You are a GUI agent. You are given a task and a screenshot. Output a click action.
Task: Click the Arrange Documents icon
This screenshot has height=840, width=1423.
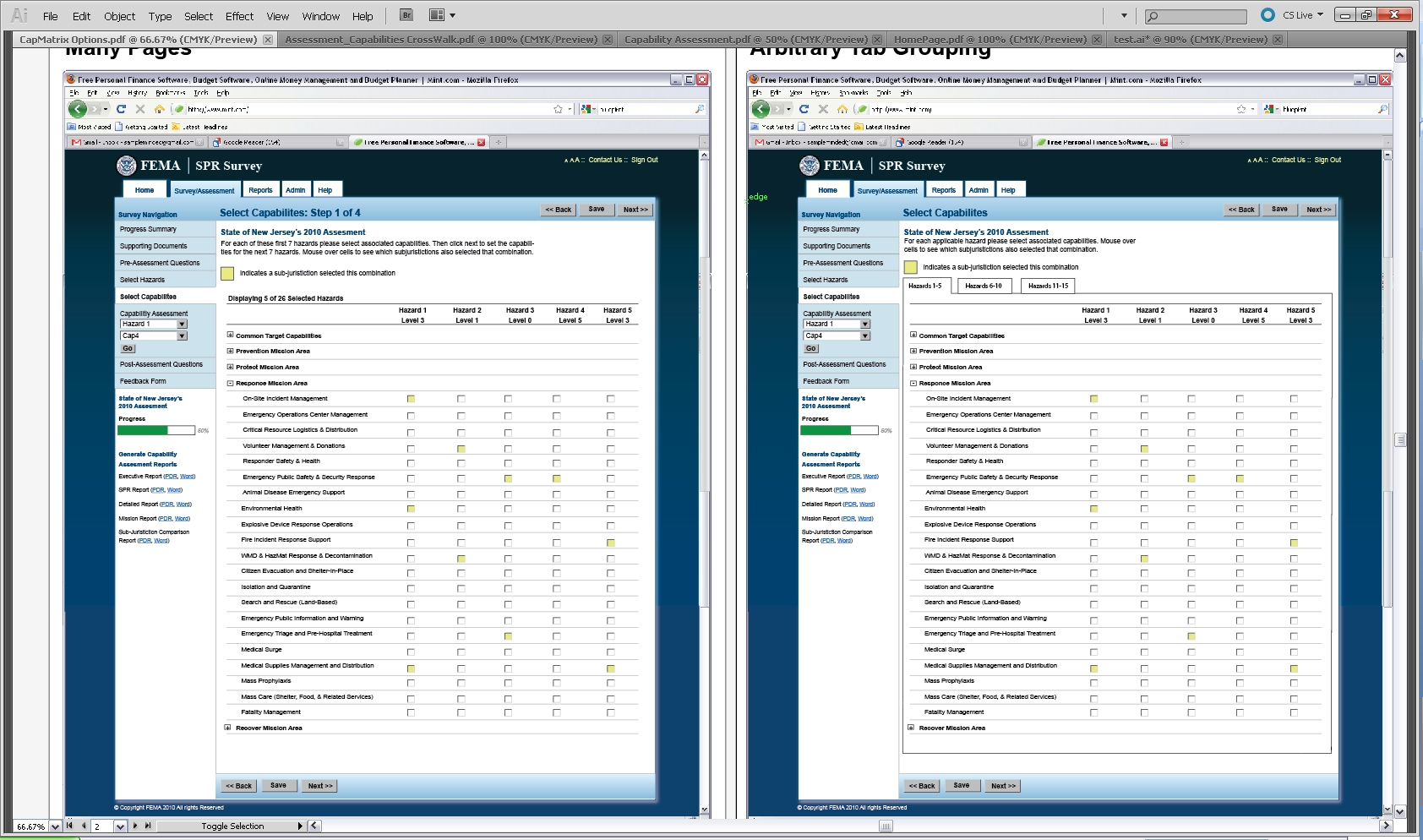coord(437,15)
